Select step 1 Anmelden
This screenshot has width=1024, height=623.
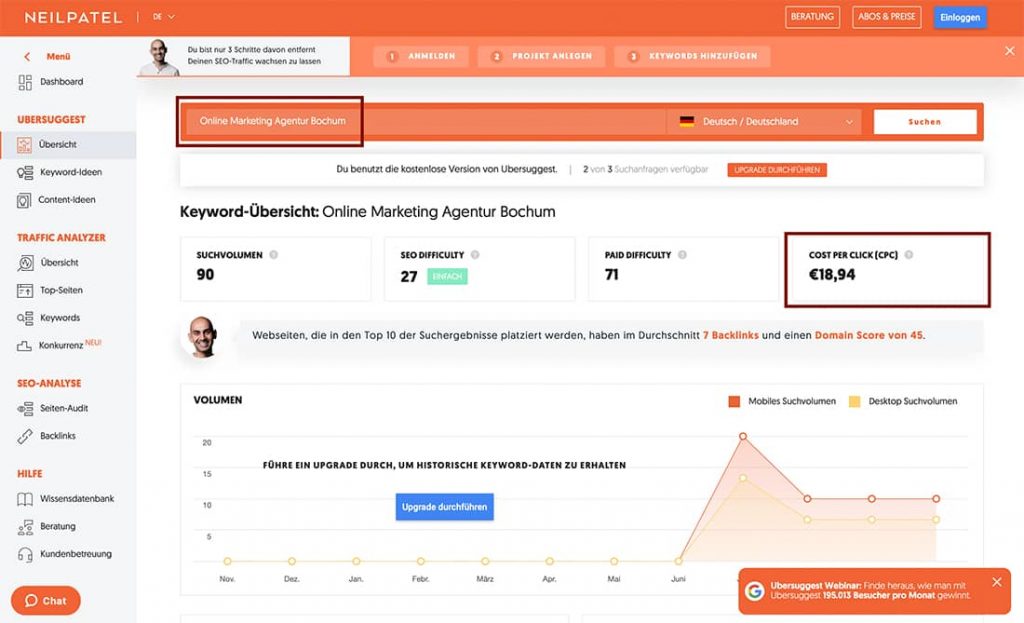422,56
